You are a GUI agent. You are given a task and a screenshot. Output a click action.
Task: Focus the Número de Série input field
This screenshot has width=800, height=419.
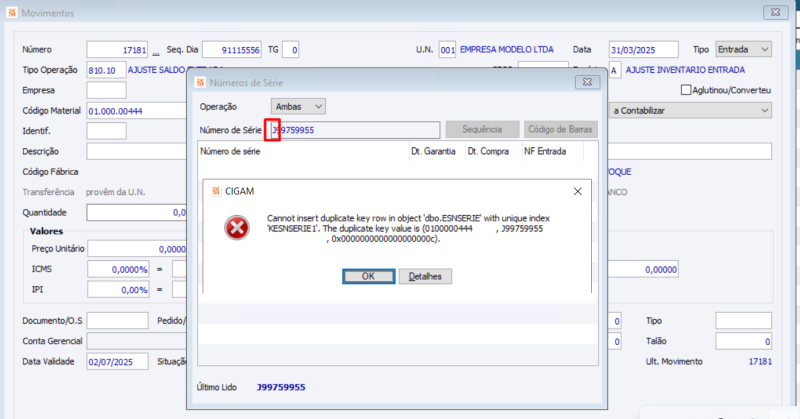pos(355,130)
